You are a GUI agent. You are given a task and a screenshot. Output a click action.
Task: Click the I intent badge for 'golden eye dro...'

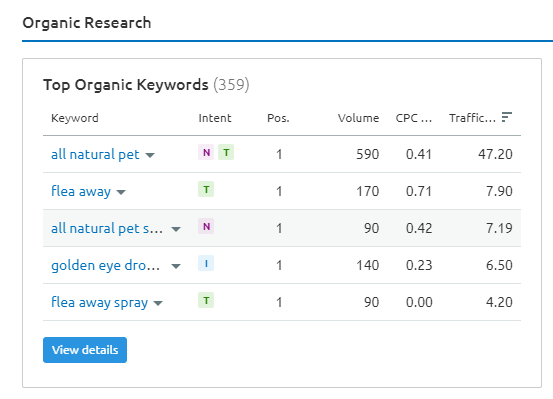(206, 264)
